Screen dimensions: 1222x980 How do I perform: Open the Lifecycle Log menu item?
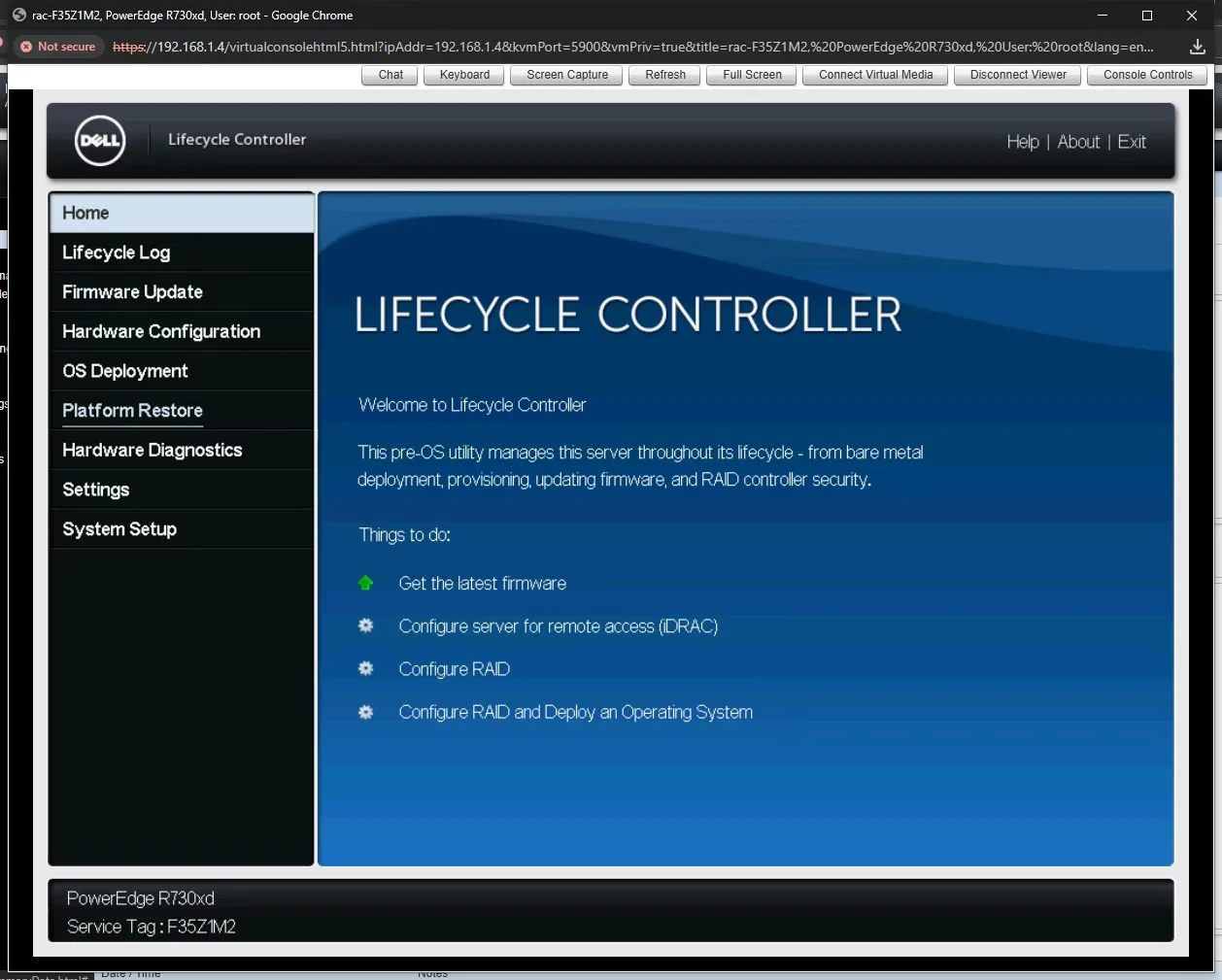click(x=117, y=253)
